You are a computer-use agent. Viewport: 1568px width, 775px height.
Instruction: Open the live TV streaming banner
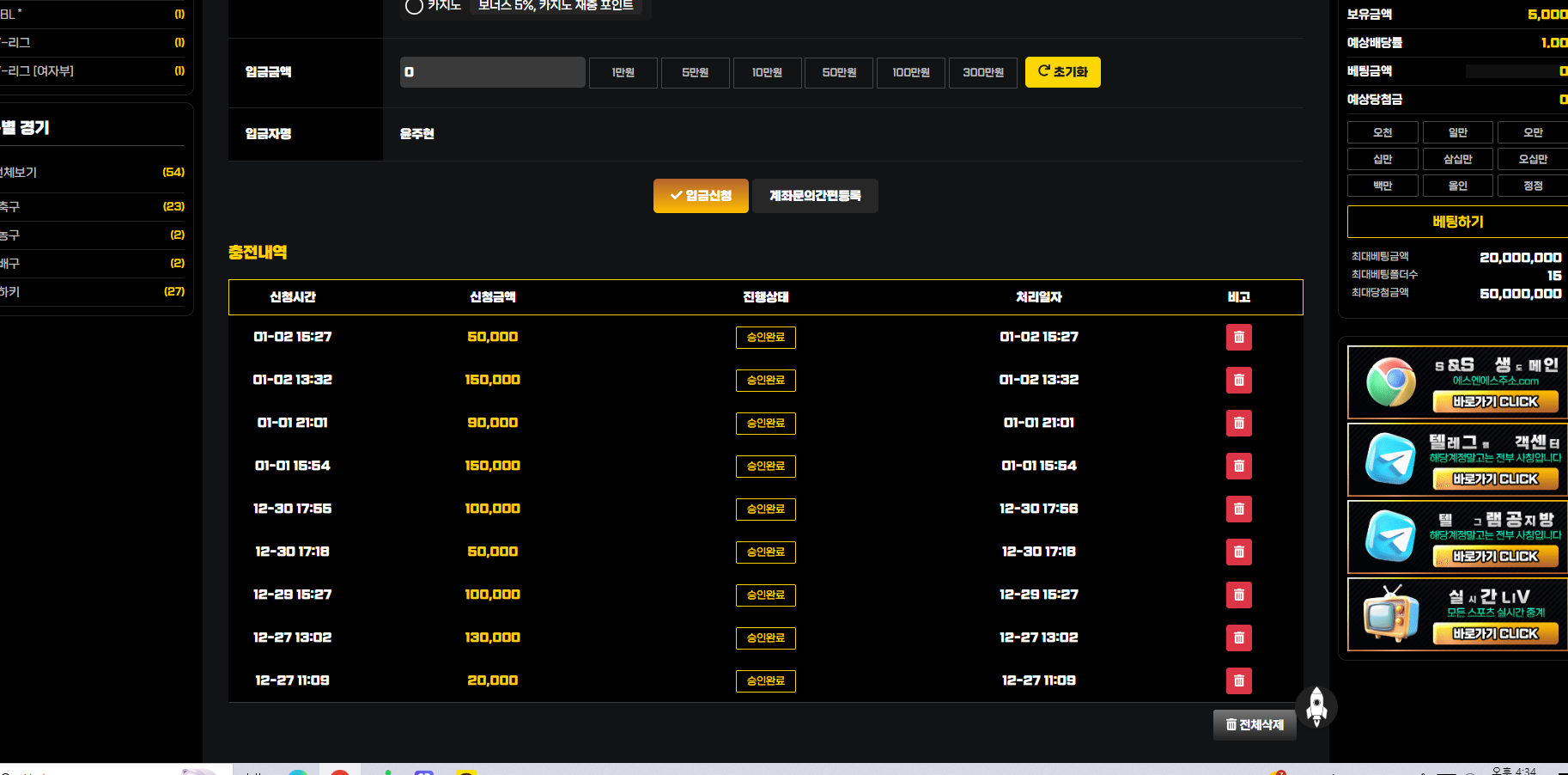coord(1457,614)
